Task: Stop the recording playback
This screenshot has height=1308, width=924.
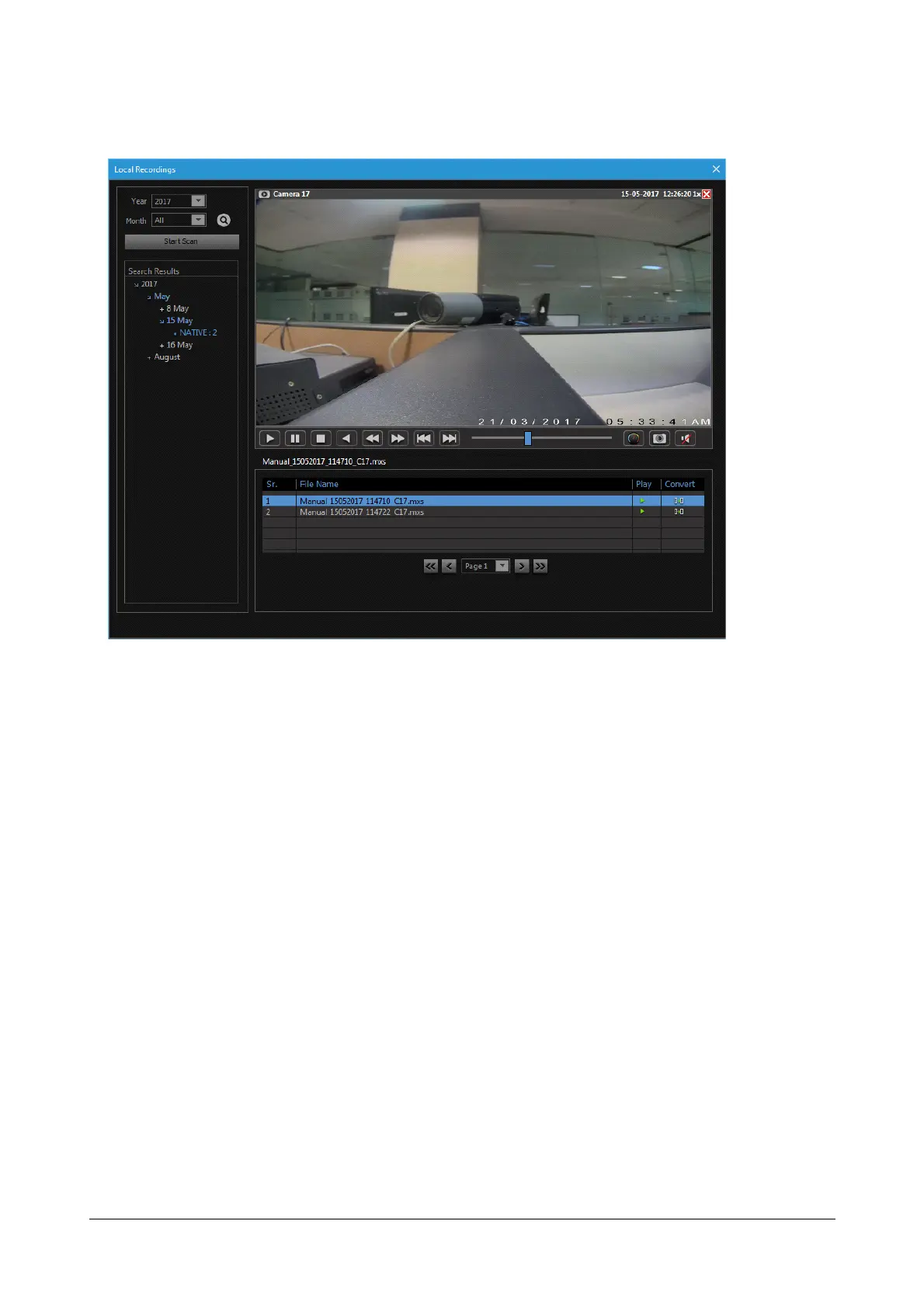Action: 321,438
